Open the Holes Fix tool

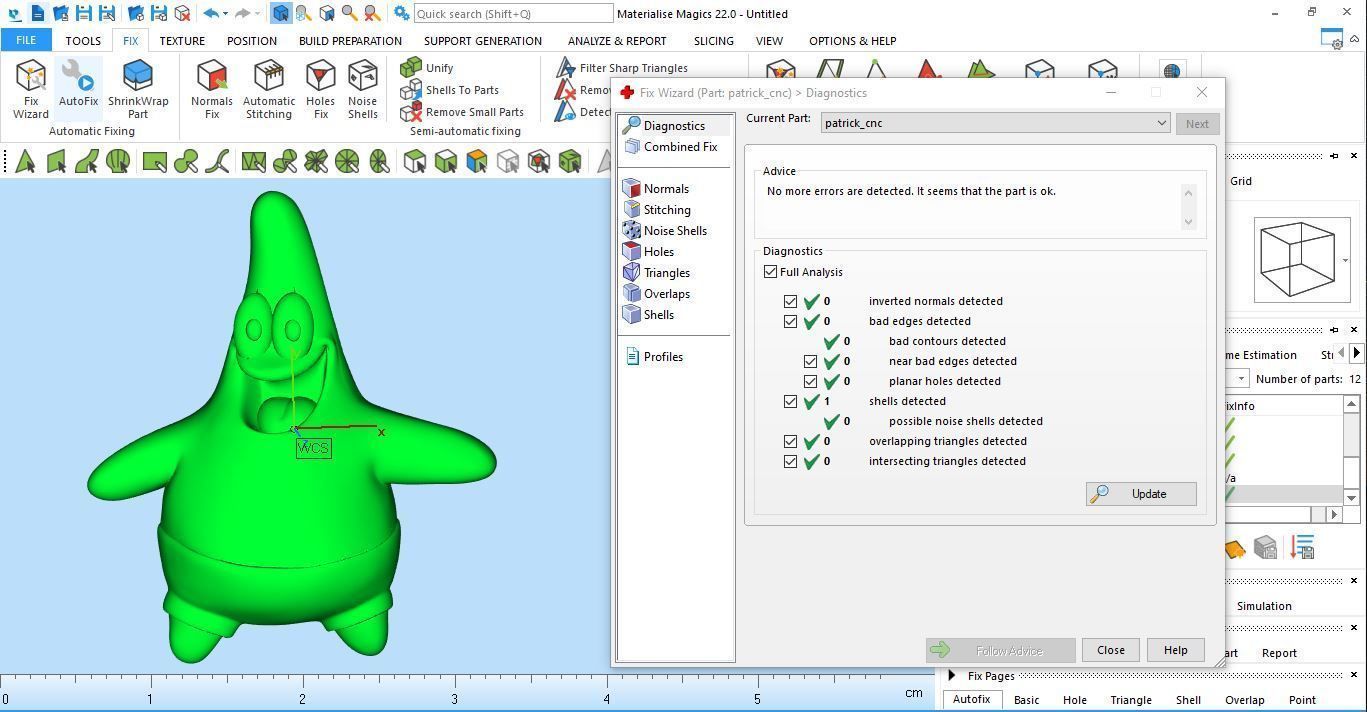click(x=320, y=89)
